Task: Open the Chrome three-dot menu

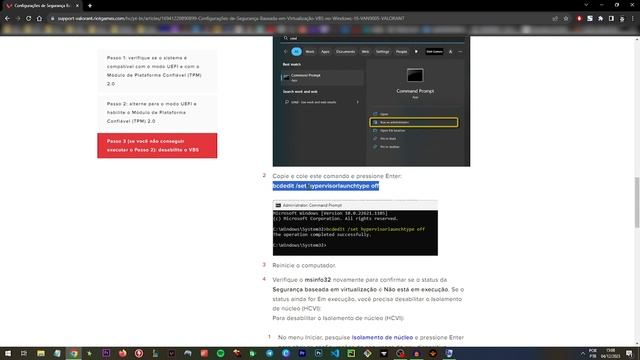Action: [633, 18]
